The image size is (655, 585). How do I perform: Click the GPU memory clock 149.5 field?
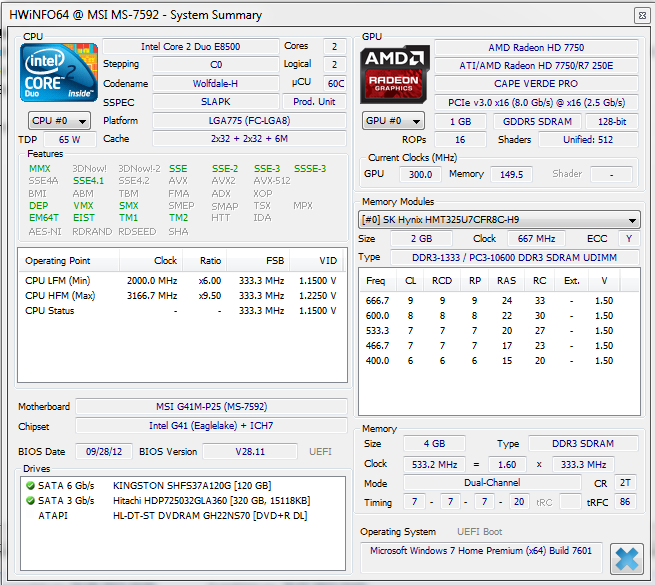click(x=511, y=174)
